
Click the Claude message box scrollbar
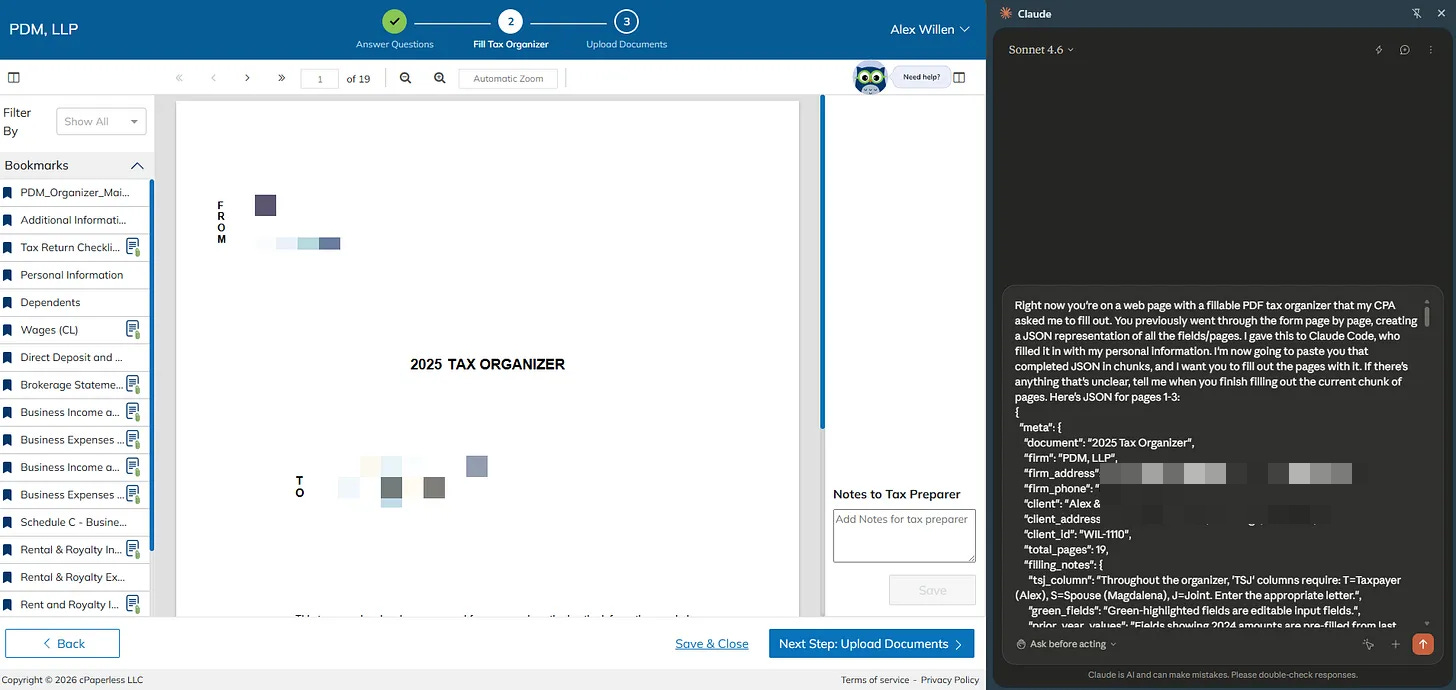1427,316
